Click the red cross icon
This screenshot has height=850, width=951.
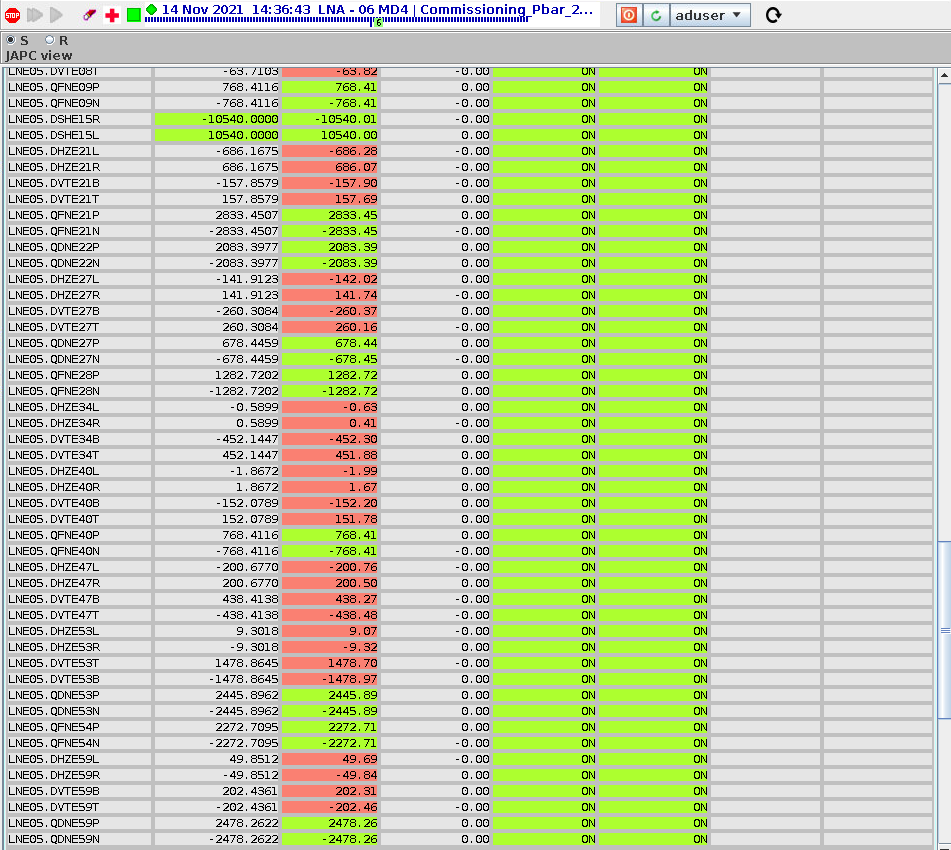point(112,15)
